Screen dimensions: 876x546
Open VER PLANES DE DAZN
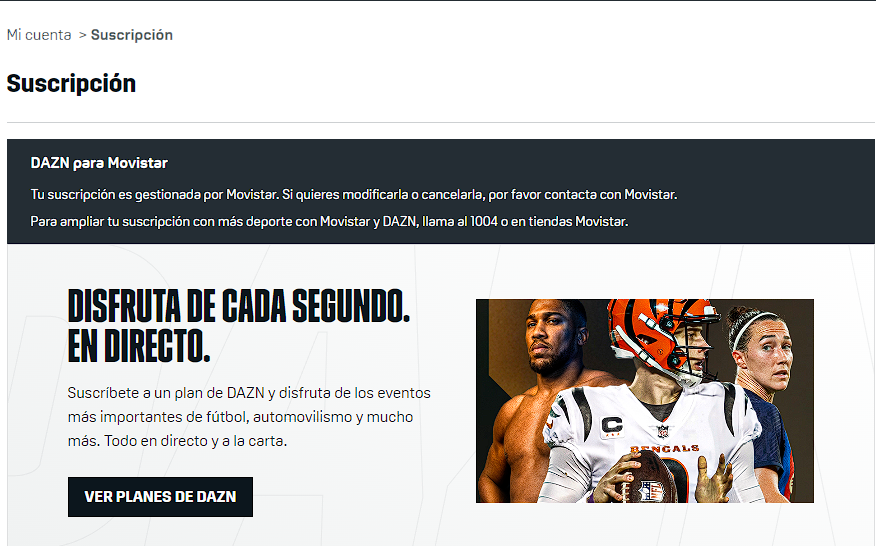[160, 497]
